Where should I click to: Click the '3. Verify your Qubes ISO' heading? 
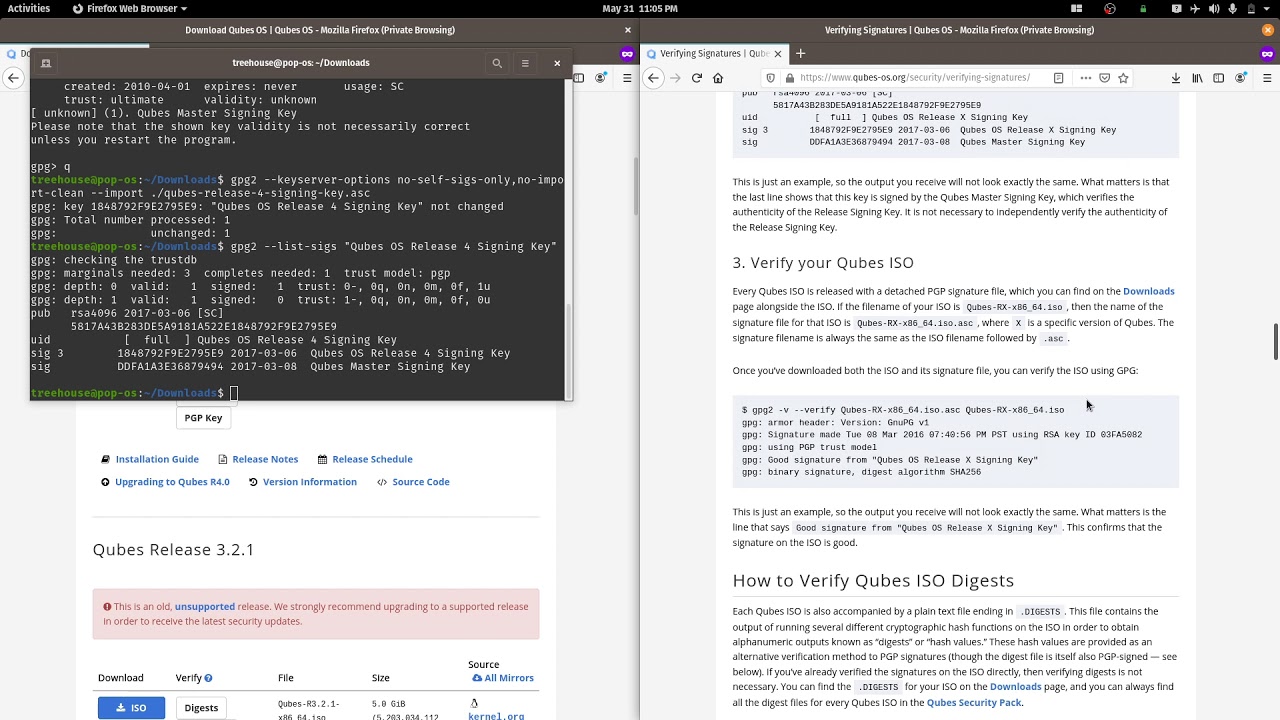pyautogui.click(x=823, y=263)
